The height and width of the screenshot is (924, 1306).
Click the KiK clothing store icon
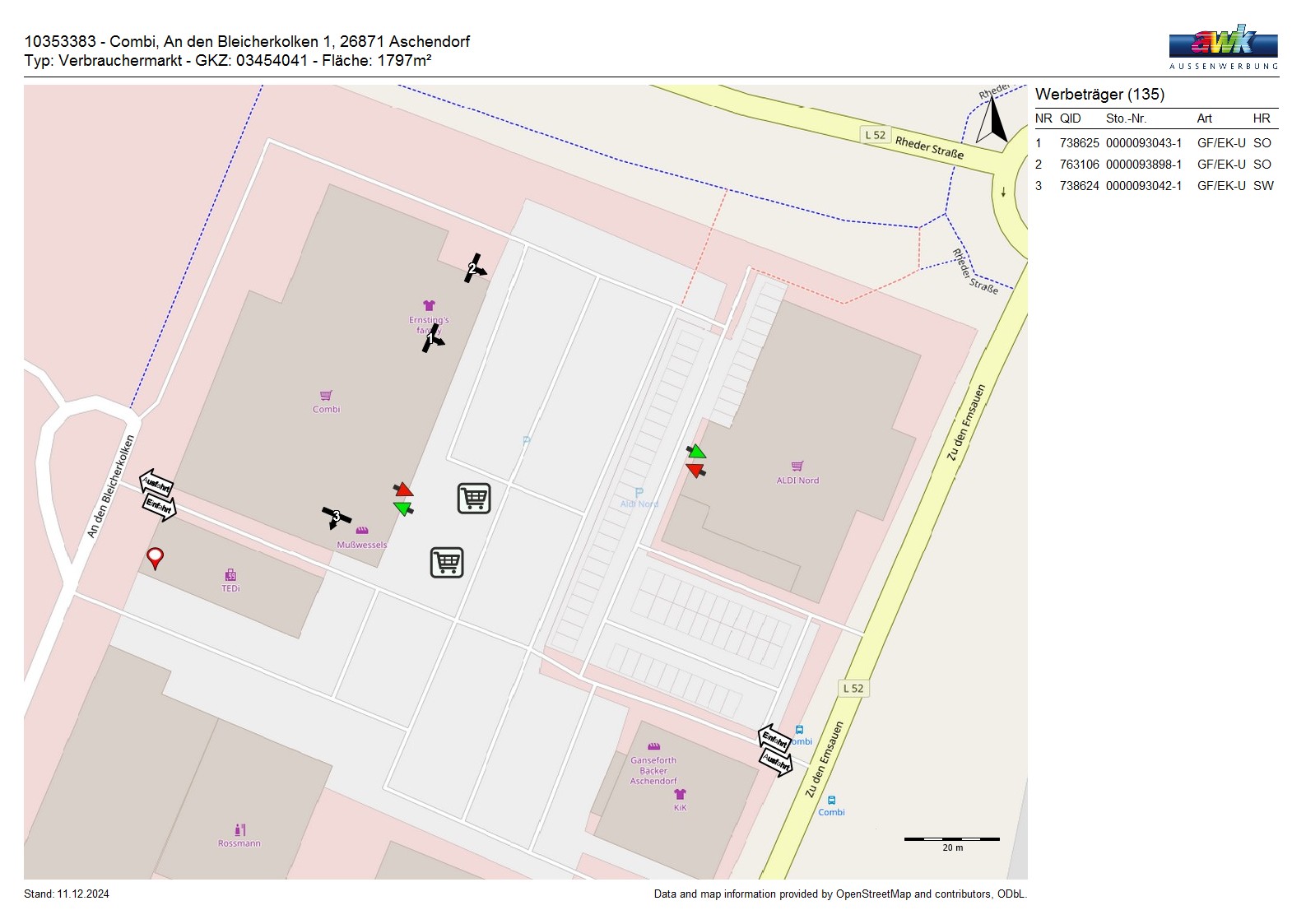680,795
